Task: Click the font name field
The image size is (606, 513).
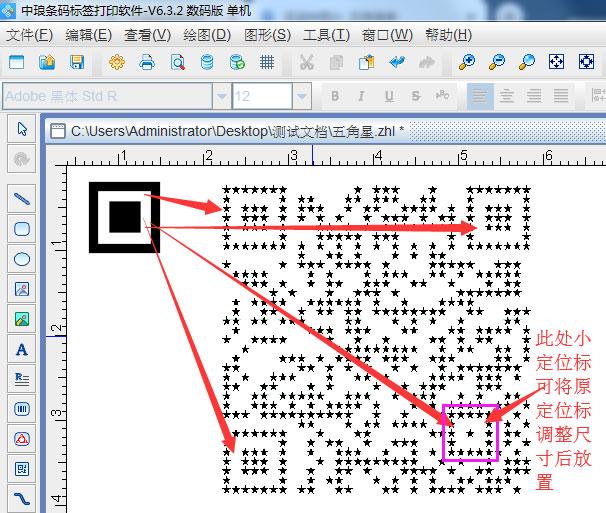Action: pos(107,96)
